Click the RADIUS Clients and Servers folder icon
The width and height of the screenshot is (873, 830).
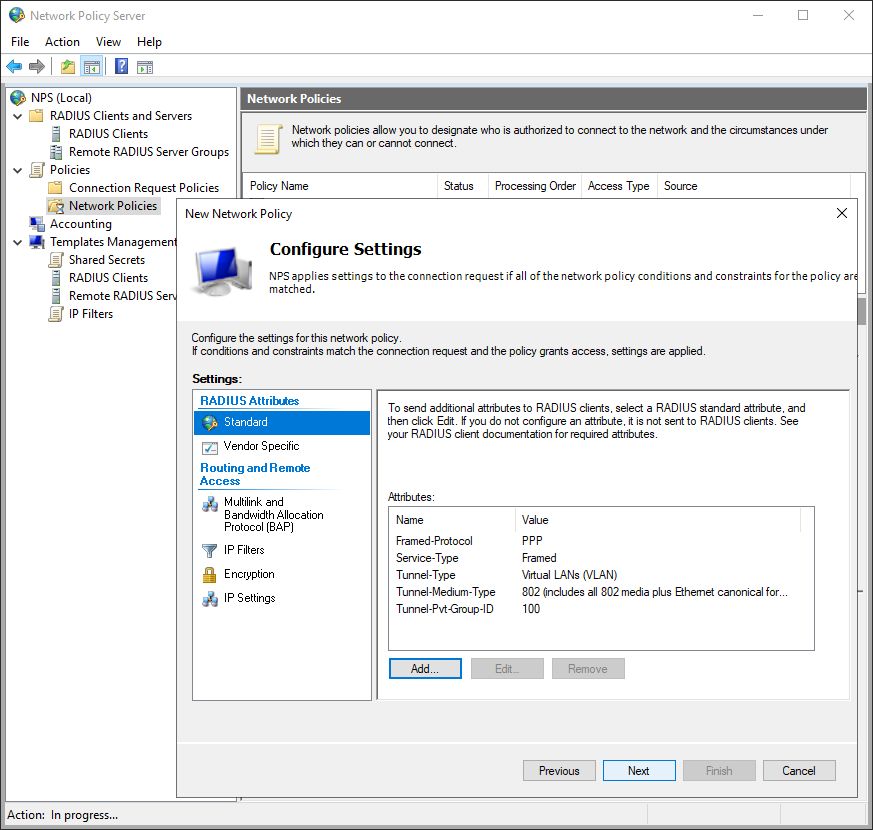point(36,116)
